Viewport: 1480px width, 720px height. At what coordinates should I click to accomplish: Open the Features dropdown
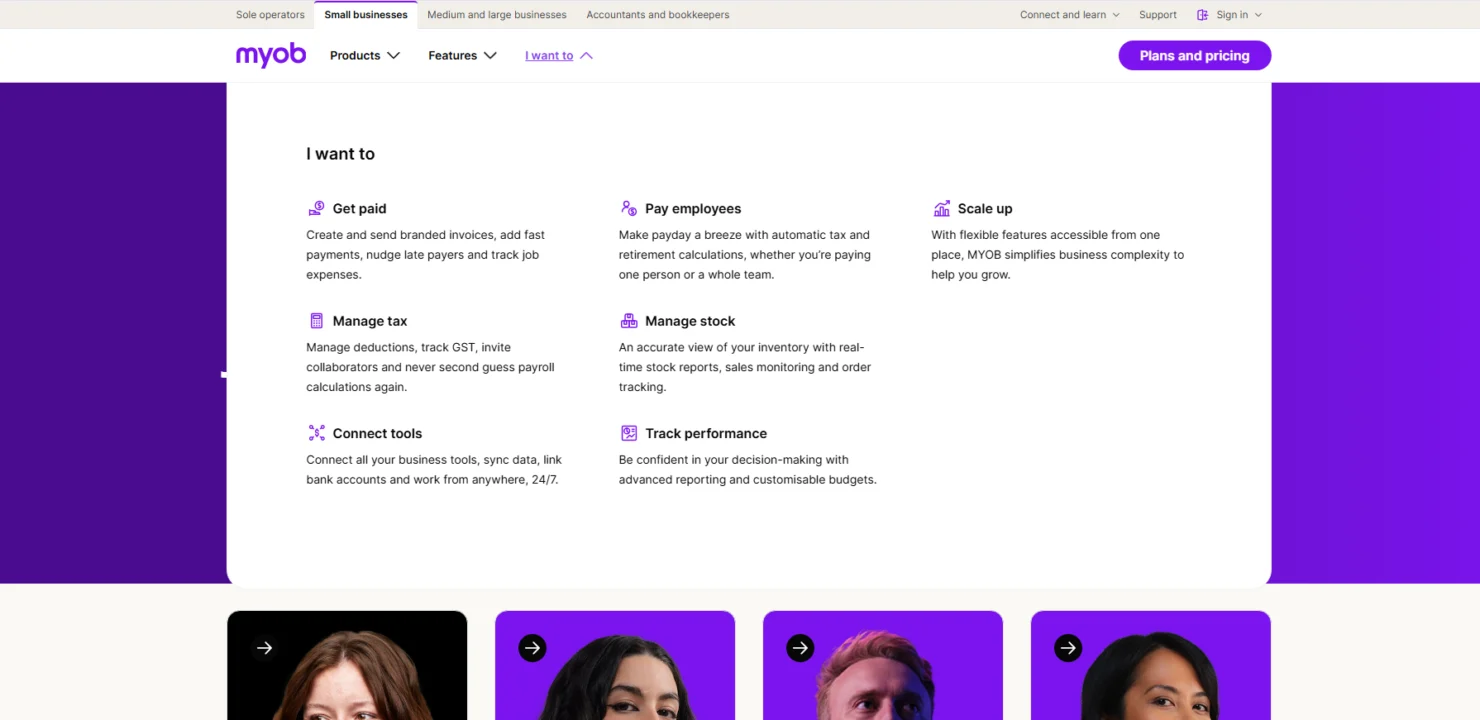461,55
